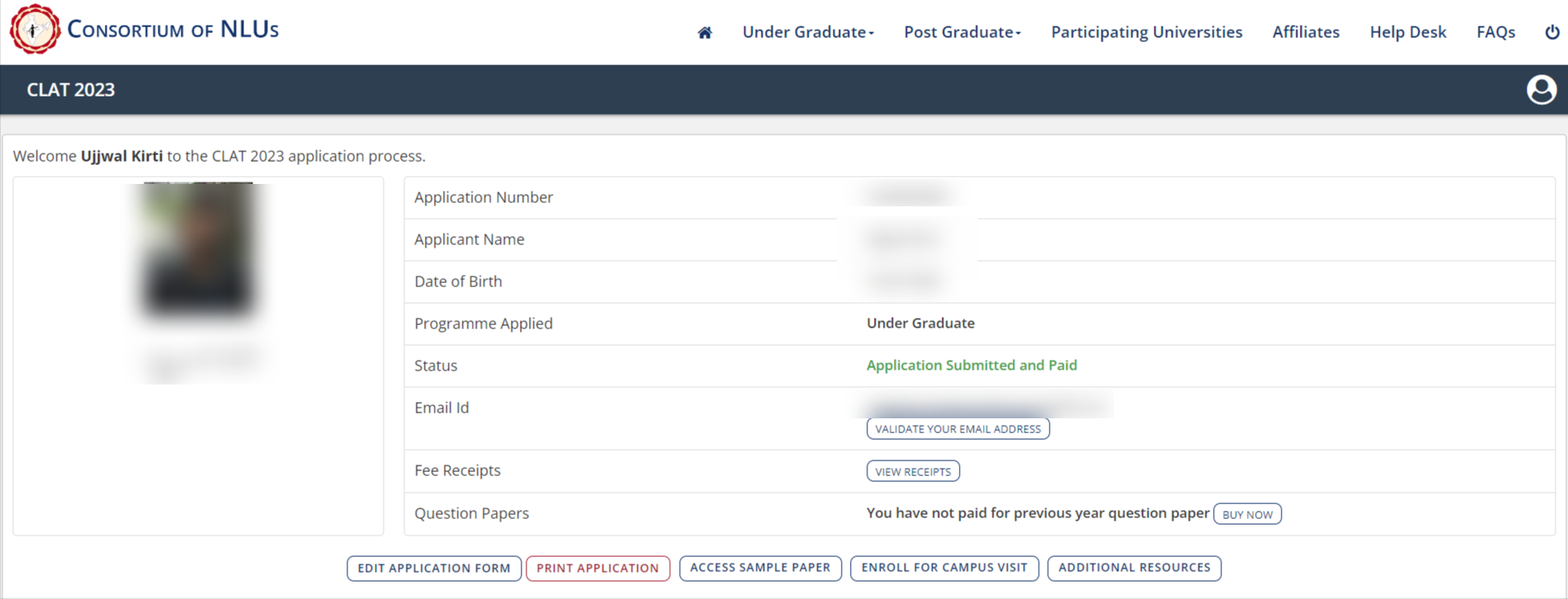Click Edit Application Form button
This screenshot has width=1568, height=599.
(434, 568)
